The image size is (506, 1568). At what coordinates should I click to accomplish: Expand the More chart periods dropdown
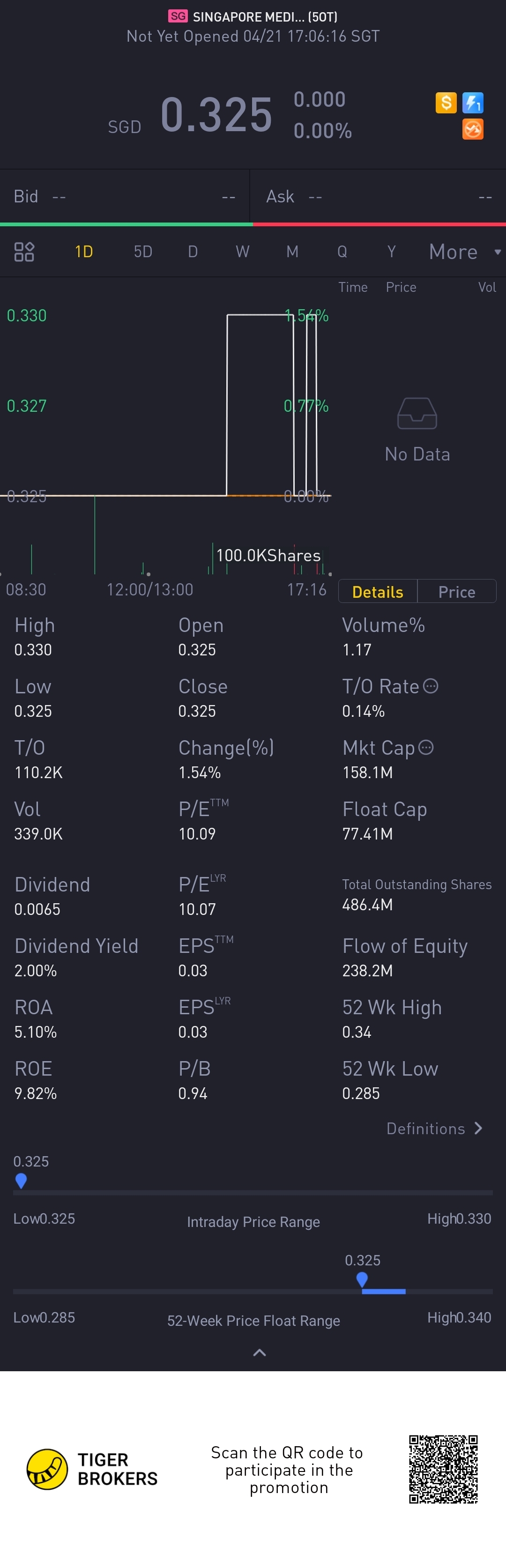pyautogui.click(x=464, y=252)
